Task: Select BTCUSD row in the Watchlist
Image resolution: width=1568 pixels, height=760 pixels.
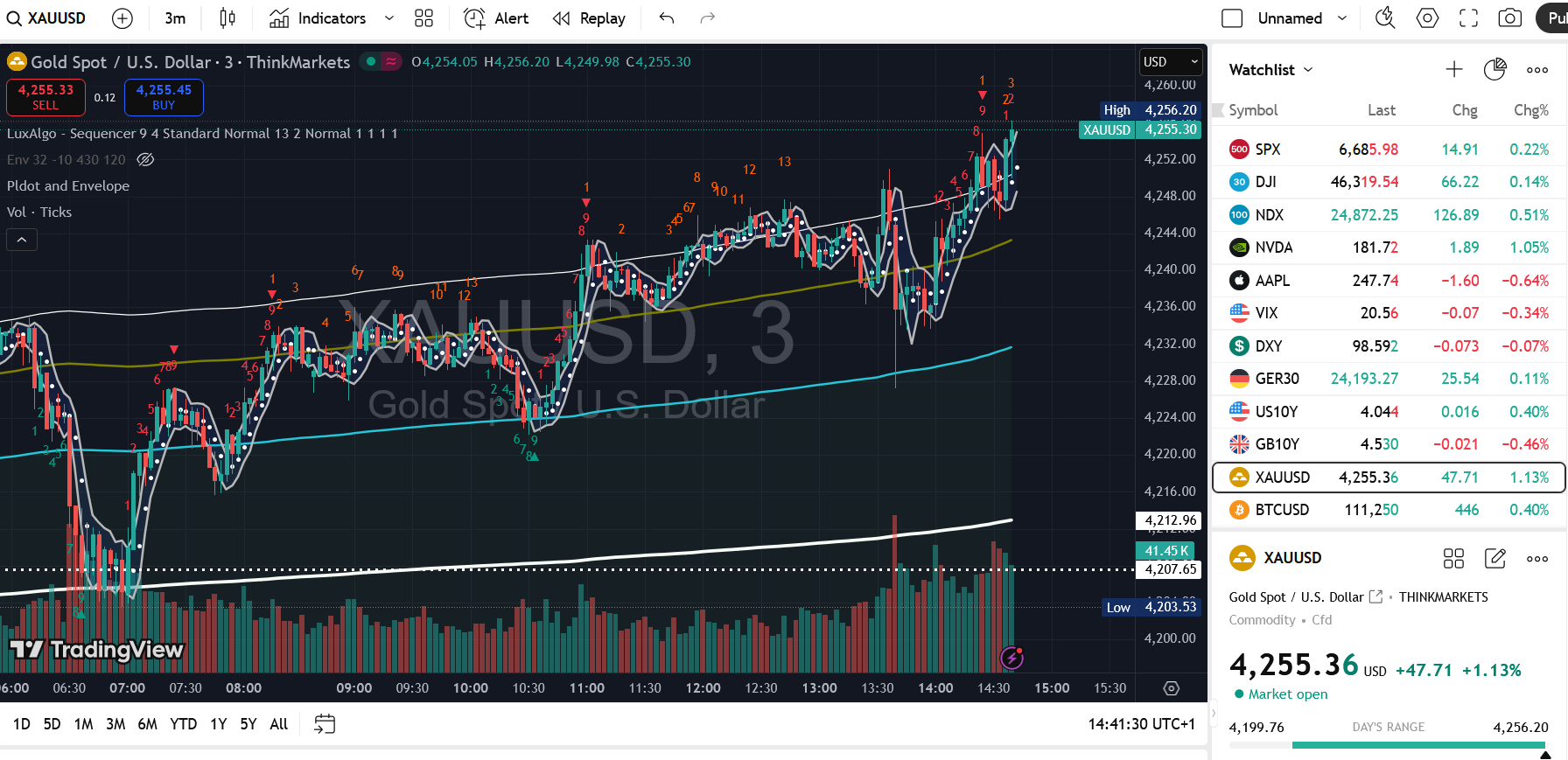Action: [x=1388, y=510]
